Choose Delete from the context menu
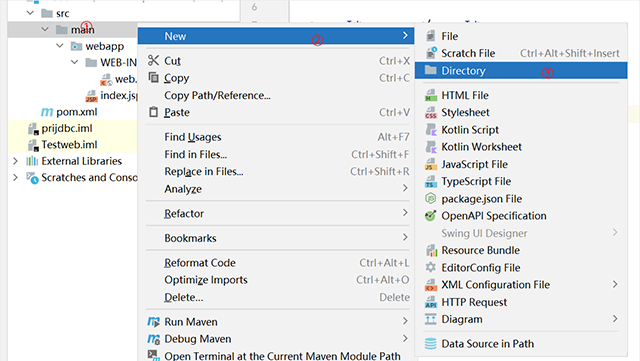The height and width of the screenshot is (361, 640). [x=276, y=297]
